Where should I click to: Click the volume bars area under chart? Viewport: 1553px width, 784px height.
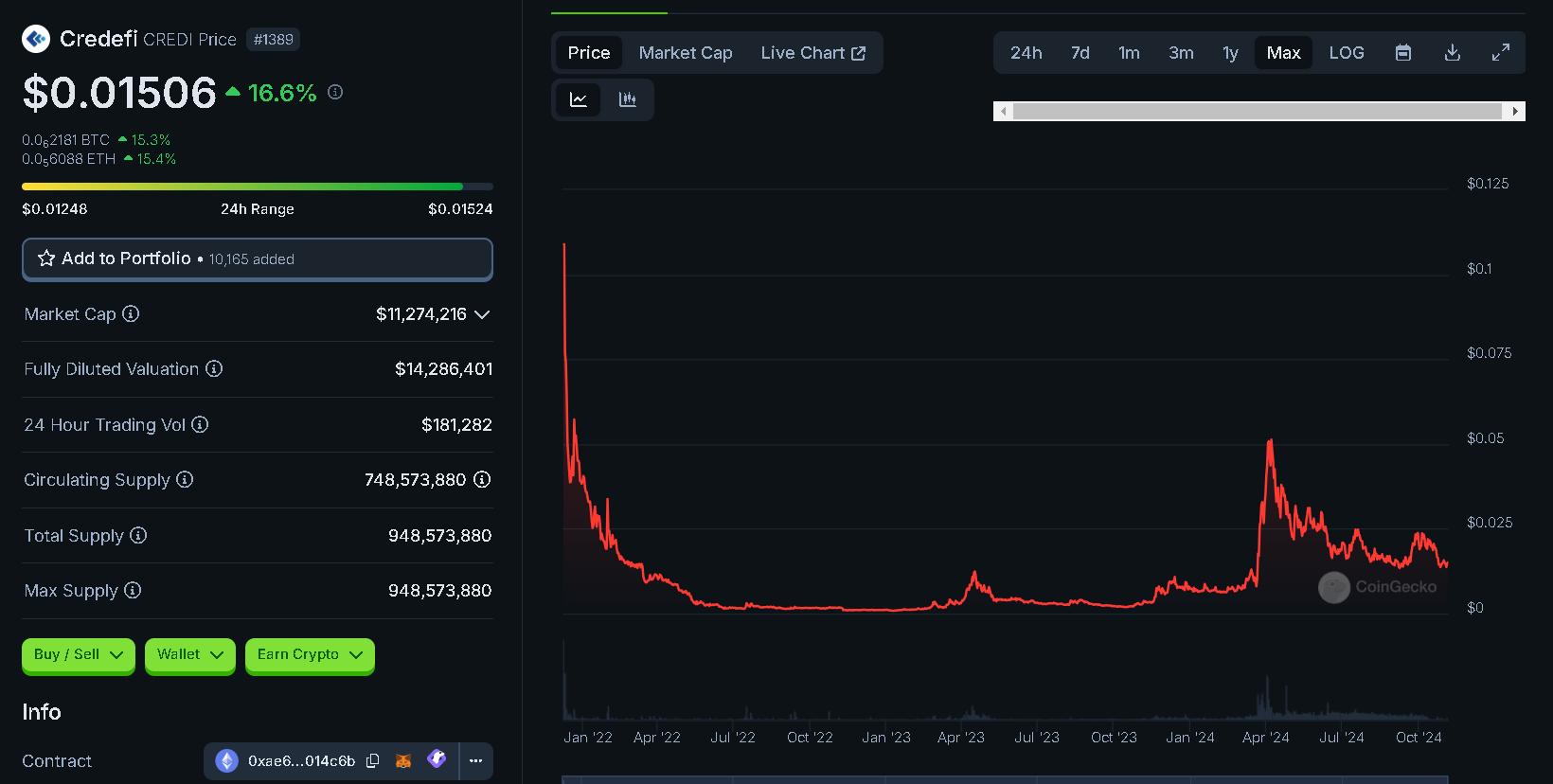pyautogui.click(x=1005, y=682)
